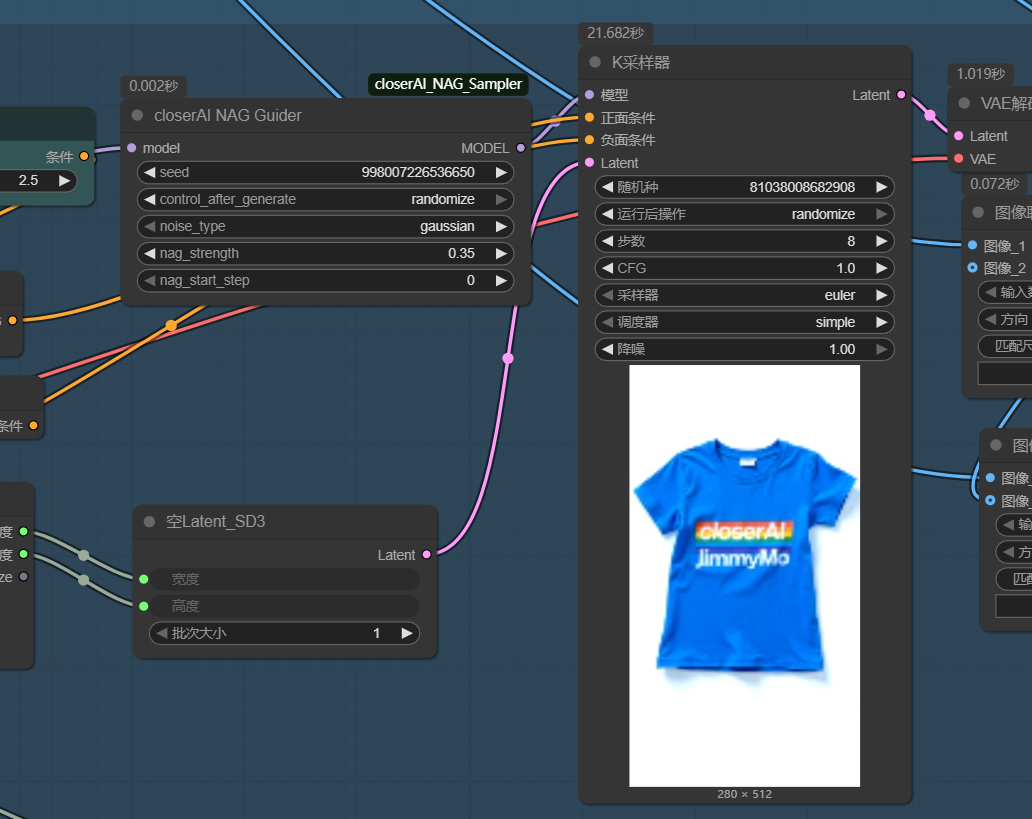Viewport: 1032px width, 819px height.
Task: Decrease 降噪 with left arrow
Action: point(607,349)
